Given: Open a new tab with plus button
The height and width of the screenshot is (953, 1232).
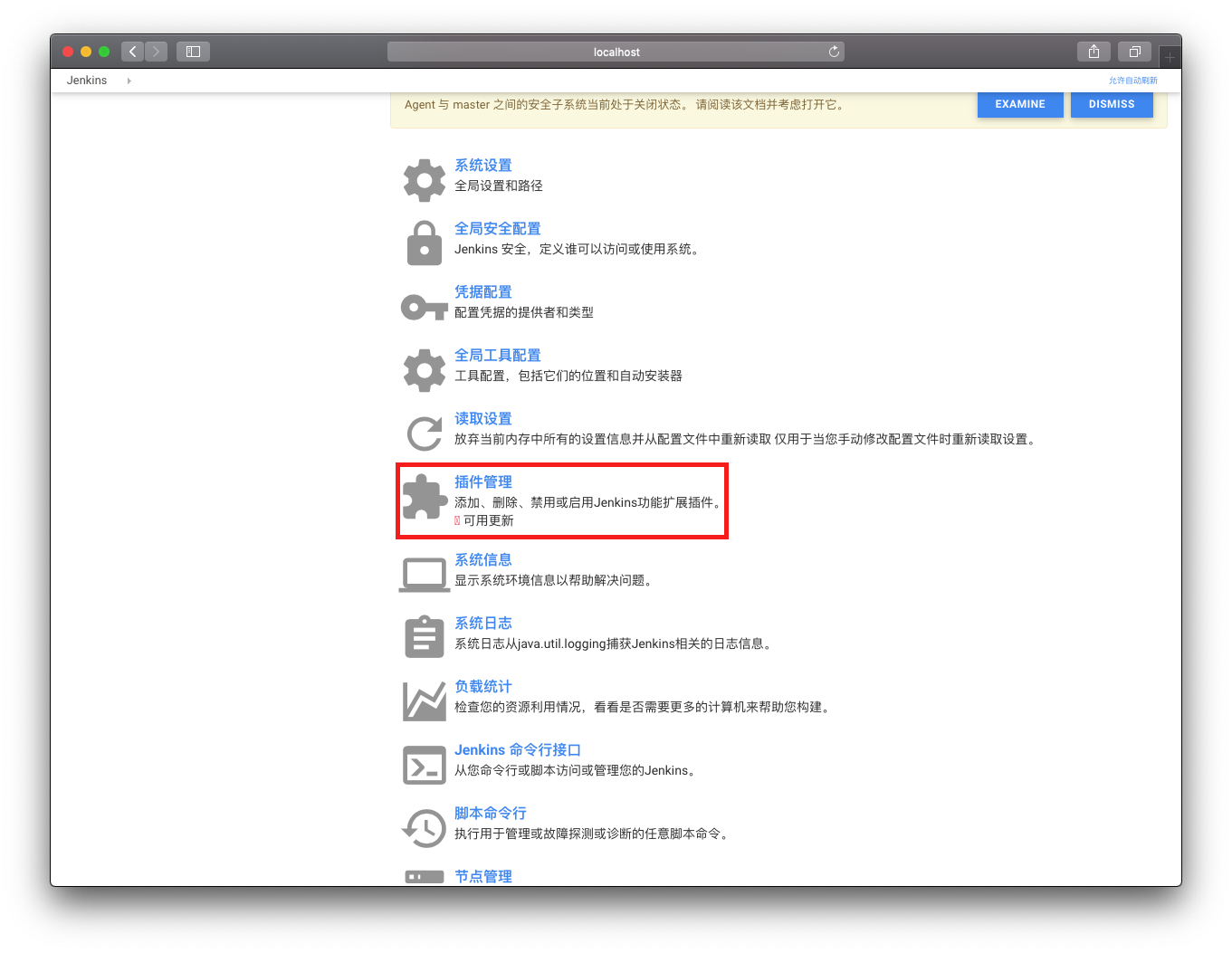Looking at the screenshot, I should (1170, 57).
